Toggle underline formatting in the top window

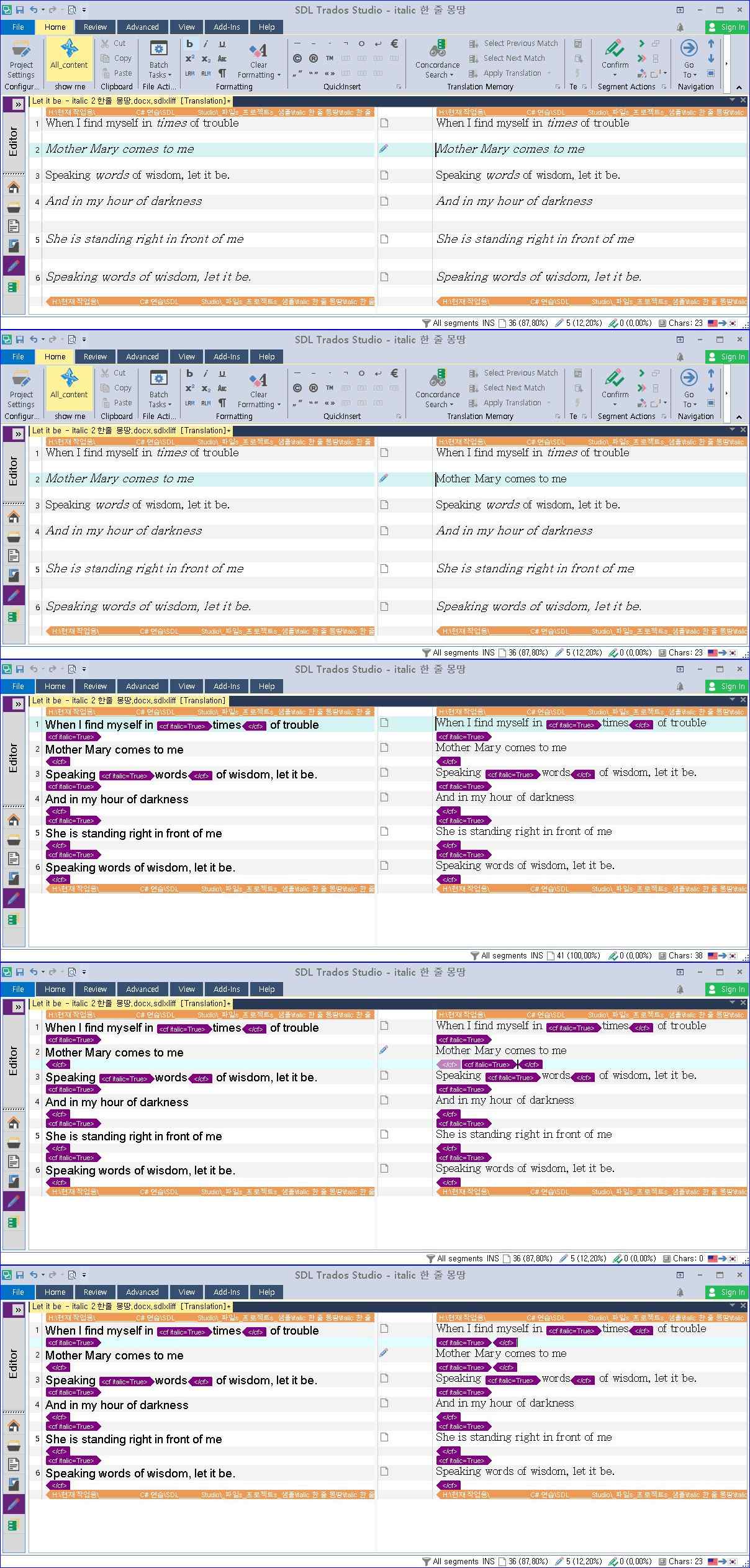222,43
